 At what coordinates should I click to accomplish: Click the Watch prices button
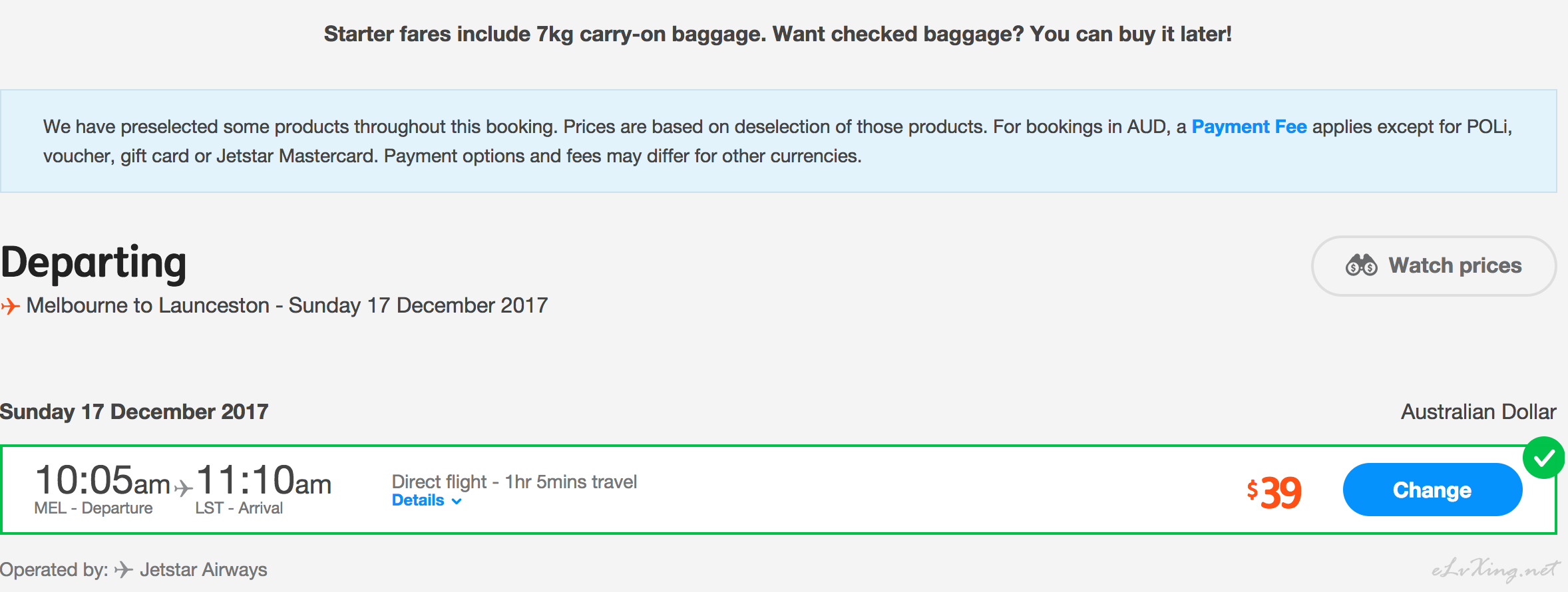(1434, 265)
